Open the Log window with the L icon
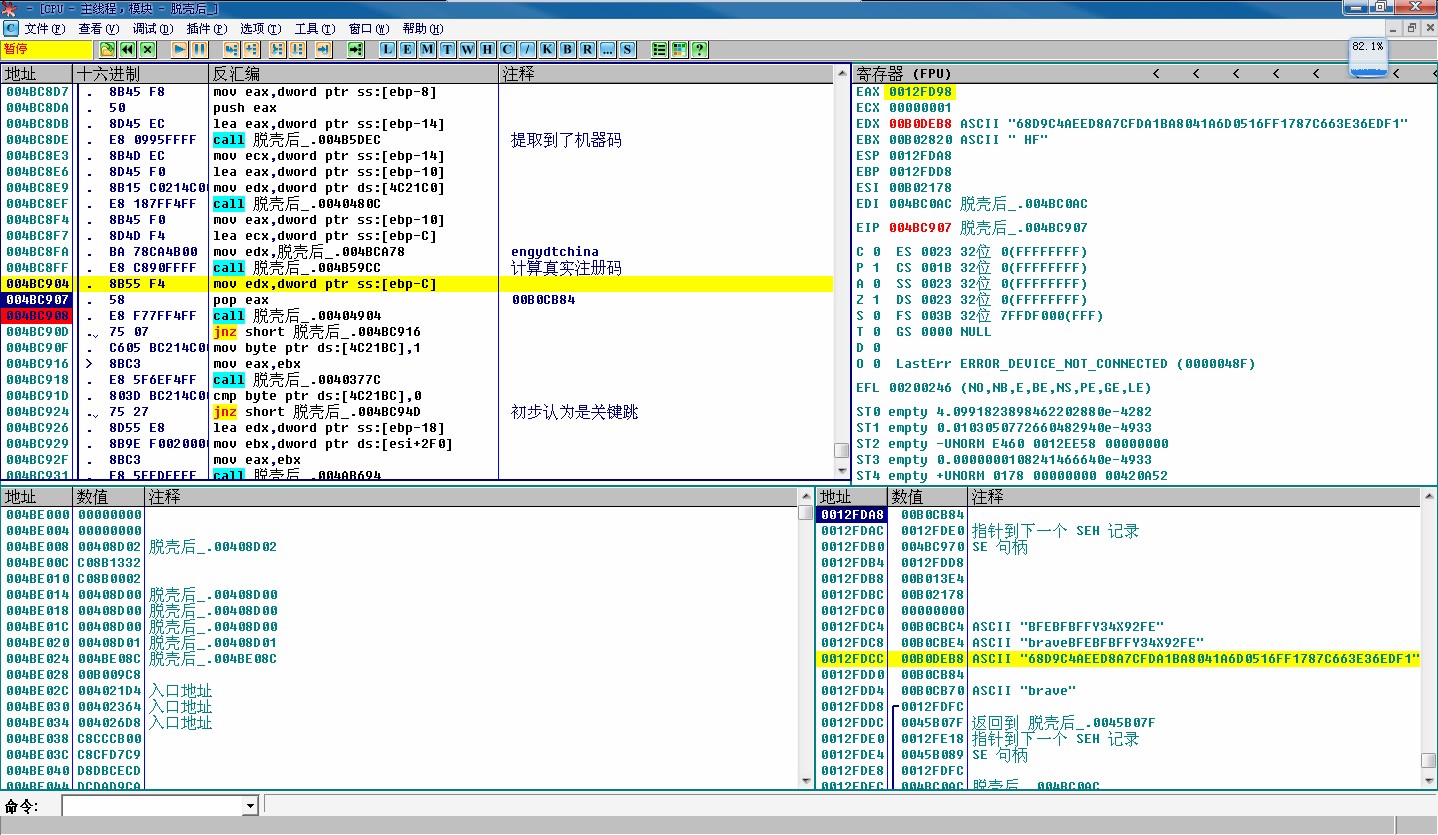 pyautogui.click(x=387, y=49)
